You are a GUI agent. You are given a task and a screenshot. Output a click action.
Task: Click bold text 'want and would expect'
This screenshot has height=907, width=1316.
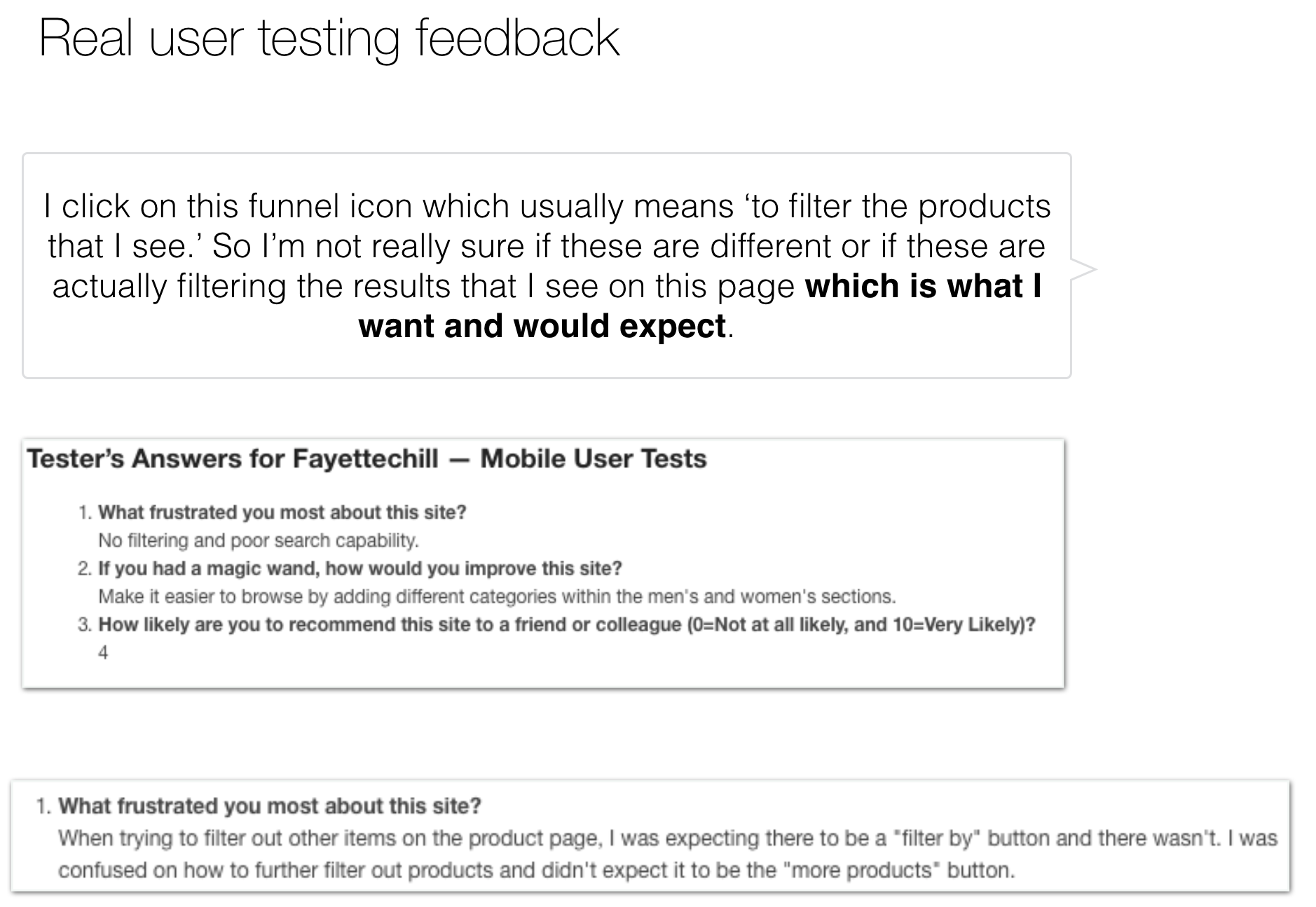542,326
